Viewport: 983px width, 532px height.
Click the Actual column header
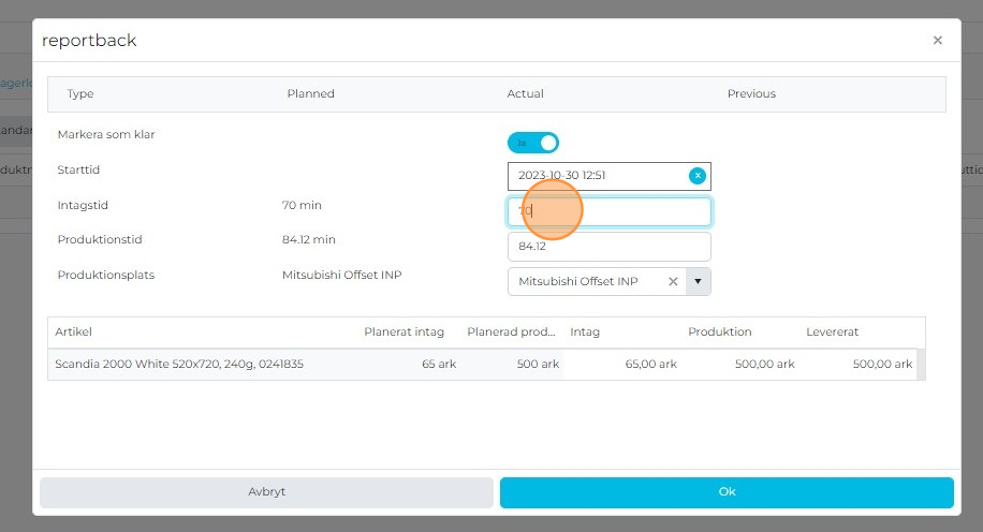(525, 94)
